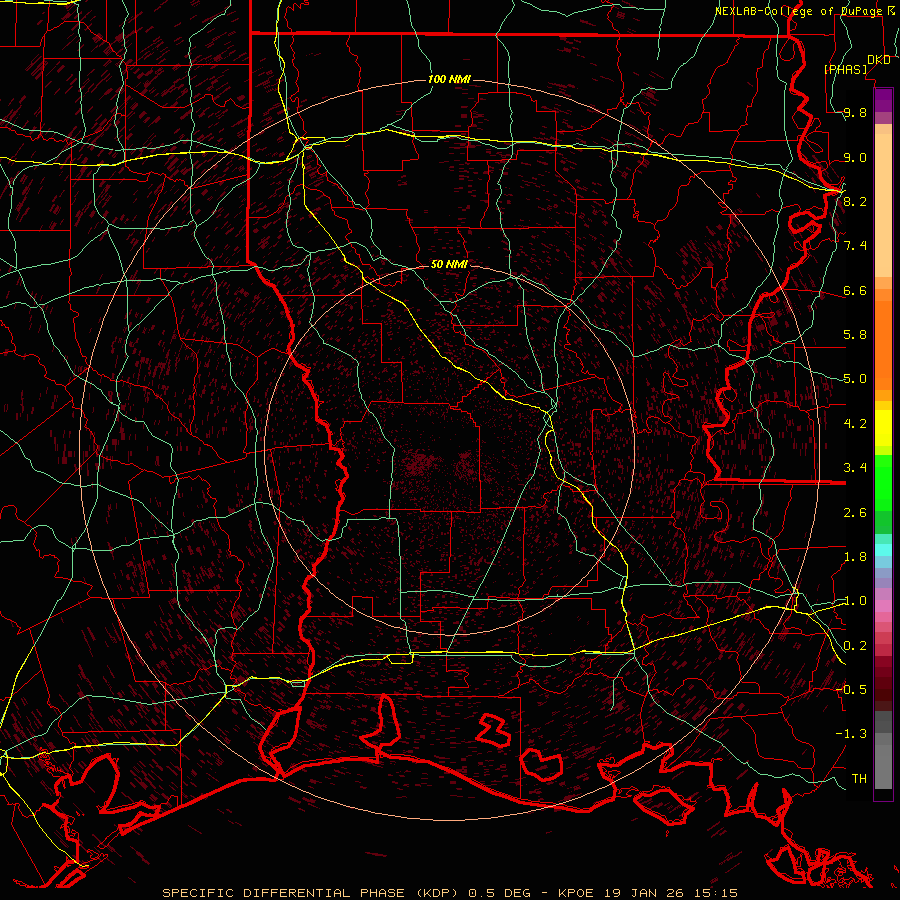Viewport: 900px width, 900px height.
Task: Click the 2.6 scale value
Action: tap(855, 513)
